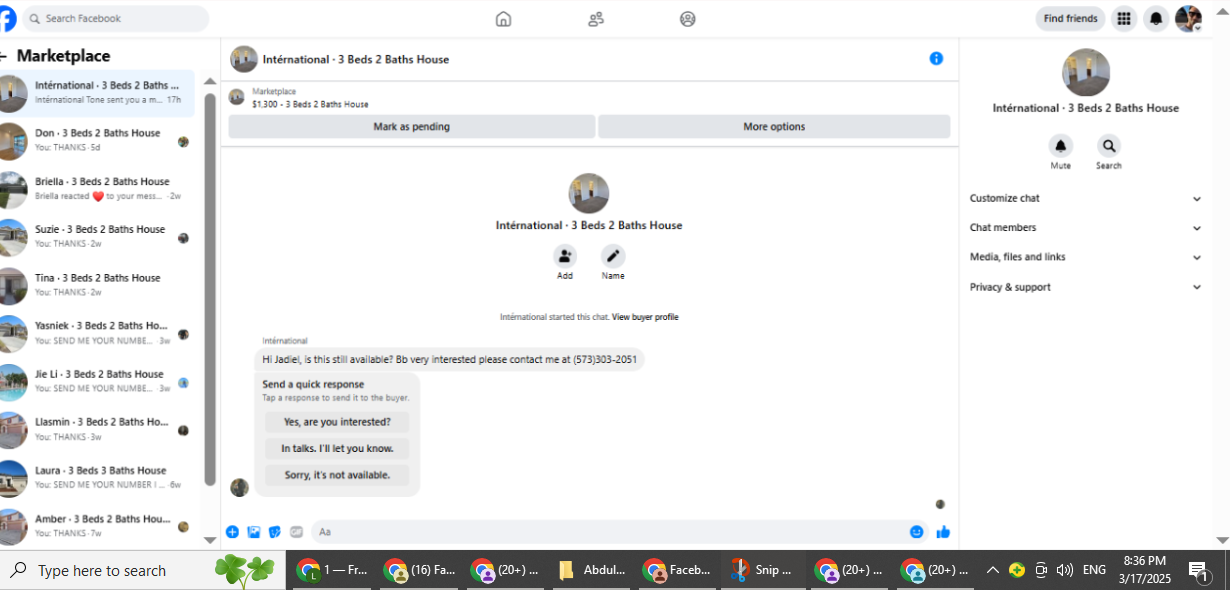
Task: Choose a sticker from the composer
Action: click(x=275, y=532)
